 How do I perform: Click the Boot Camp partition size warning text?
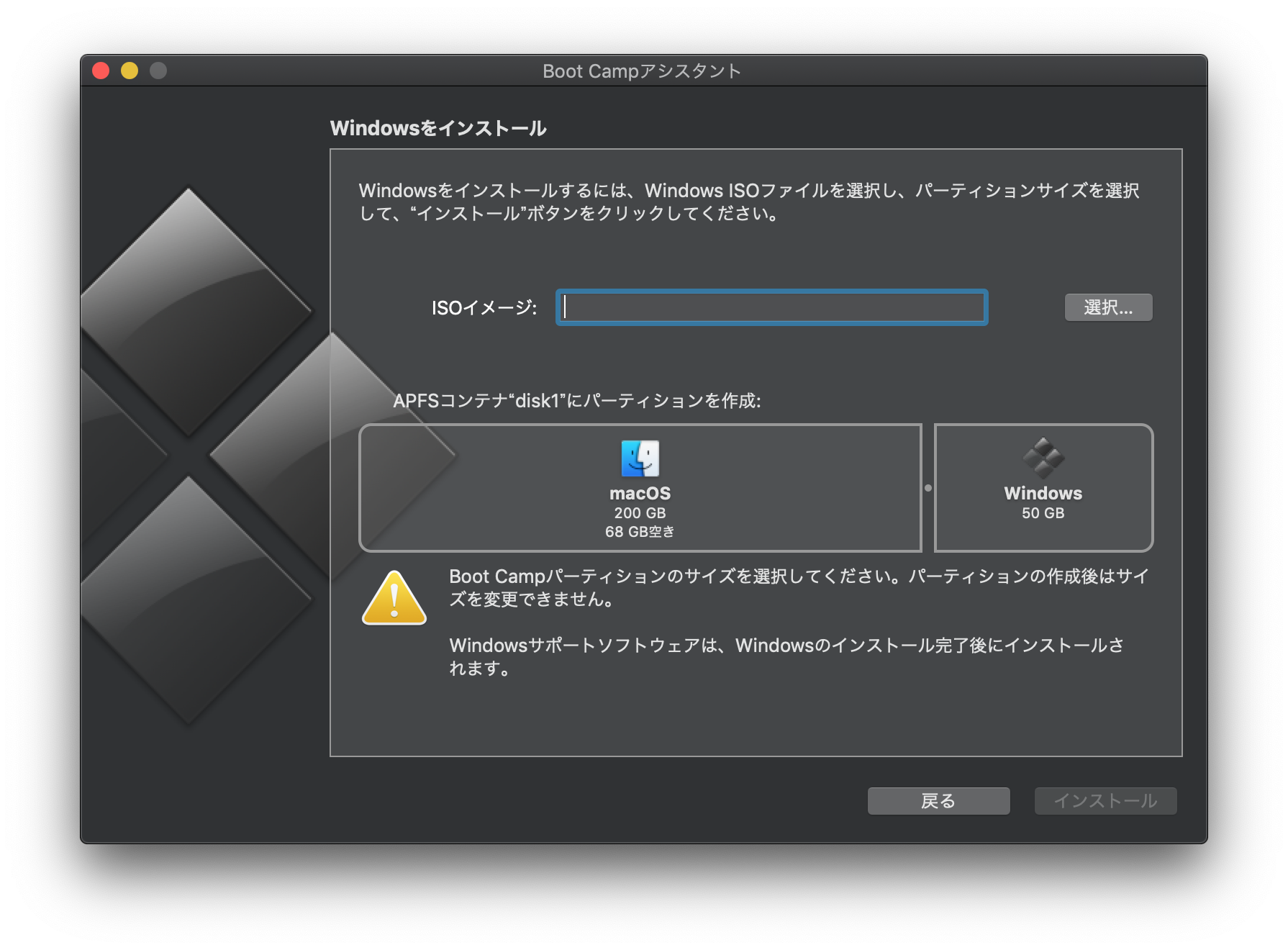pos(799,588)
